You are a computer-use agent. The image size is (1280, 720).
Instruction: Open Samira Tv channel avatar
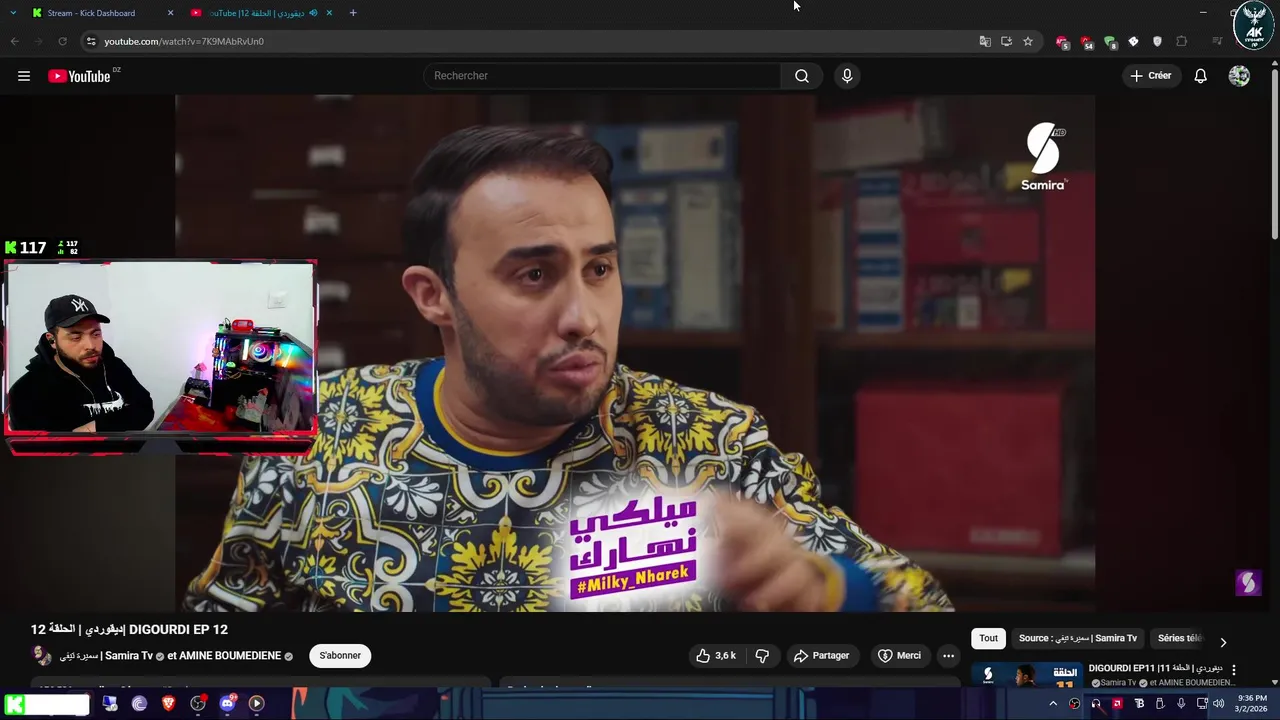click(x=41, y=656)
